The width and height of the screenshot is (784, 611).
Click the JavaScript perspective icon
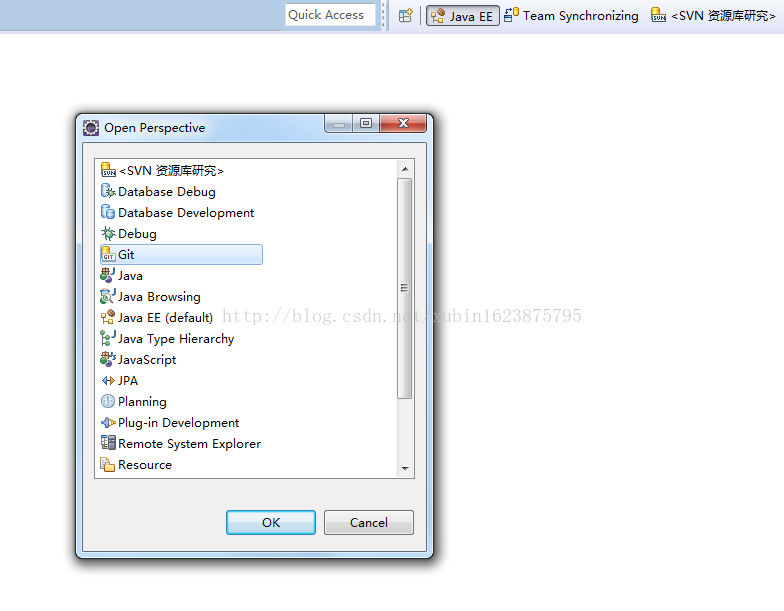click(x=108, y=359)
